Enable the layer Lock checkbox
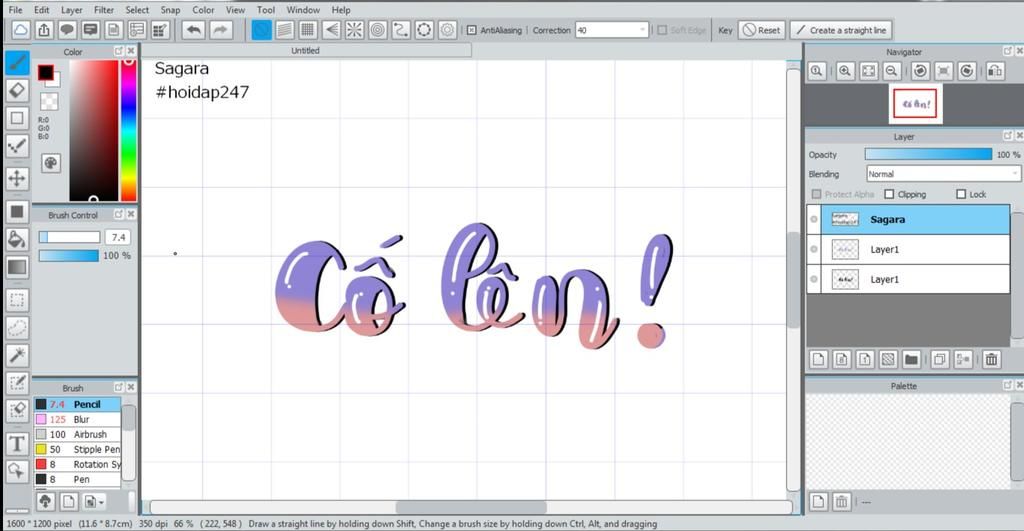Screen dimensions: 1024x531 coord(961,194)
